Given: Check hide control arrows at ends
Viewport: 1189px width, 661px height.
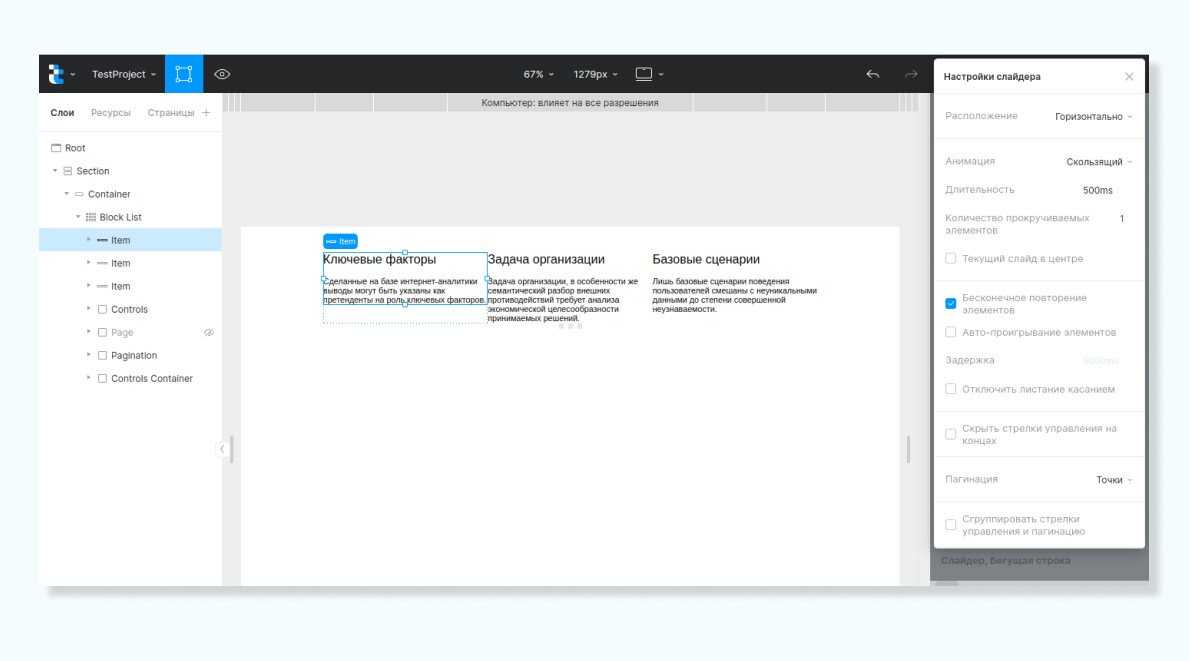Looking at the screenshot, I should [950, 434].
